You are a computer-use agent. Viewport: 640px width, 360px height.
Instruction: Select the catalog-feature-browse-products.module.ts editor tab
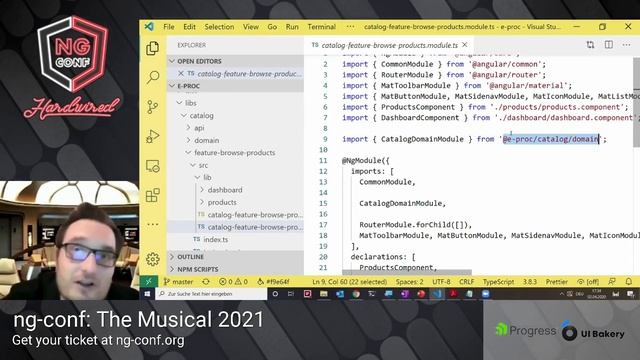click(x=389, y=45)
